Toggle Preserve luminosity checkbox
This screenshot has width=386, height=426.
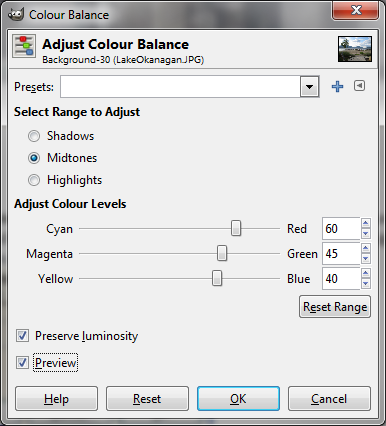pyautogui.click(x=22, y=335)
